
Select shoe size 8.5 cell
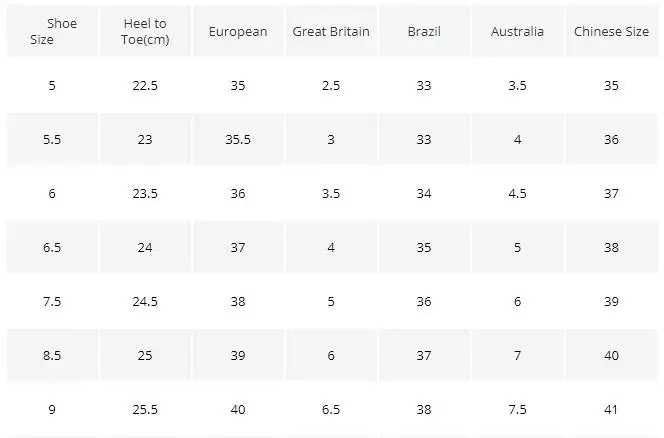coord(52,356)
